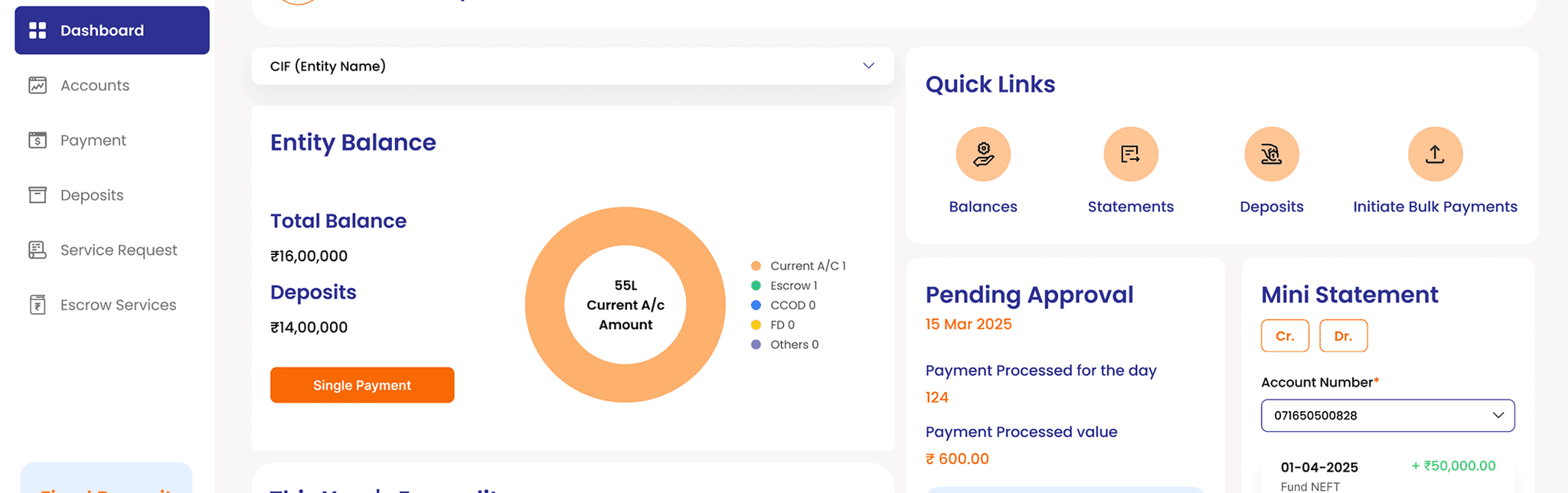Open the Deposits sidebar menu item
The image size is (1568, 493).
pyautogui.click(x=92, y=195)
